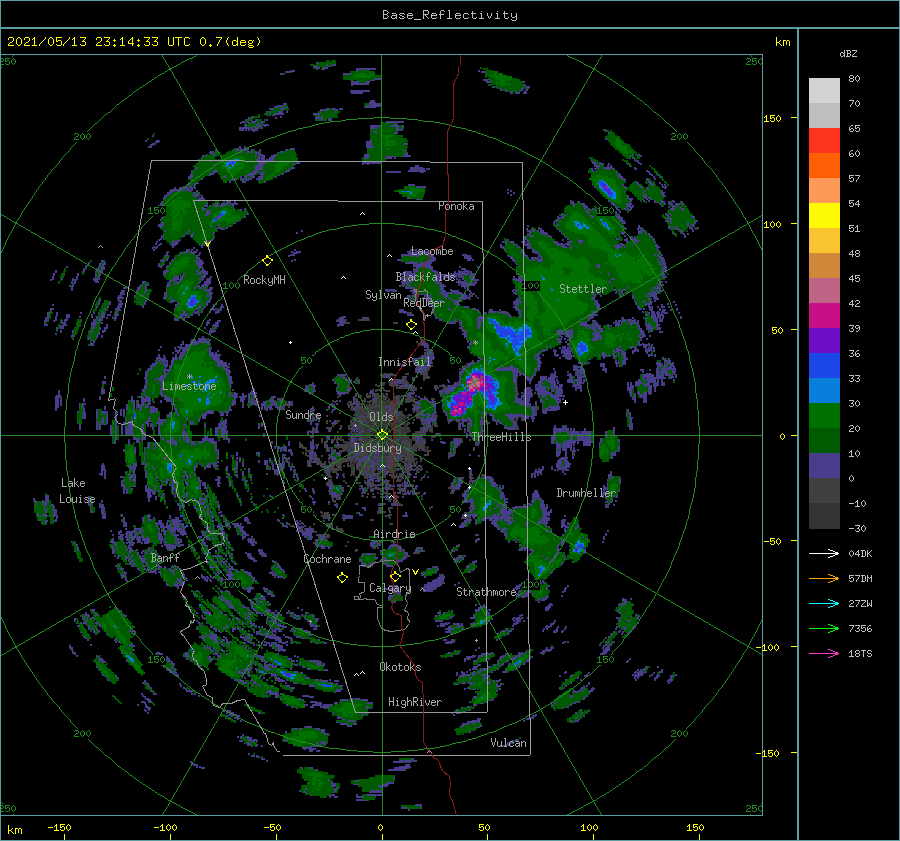This screenshot has height=841, width=900.
Task: Select the yellow 51-54 dBZ swatch
Action: click(824, 216)
